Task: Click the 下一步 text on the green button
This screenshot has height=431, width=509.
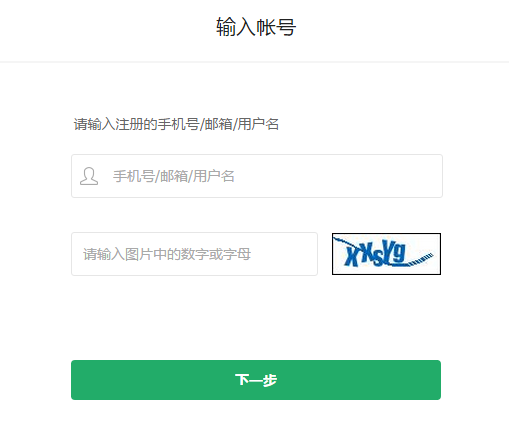Action: click(x=256, y=380)
